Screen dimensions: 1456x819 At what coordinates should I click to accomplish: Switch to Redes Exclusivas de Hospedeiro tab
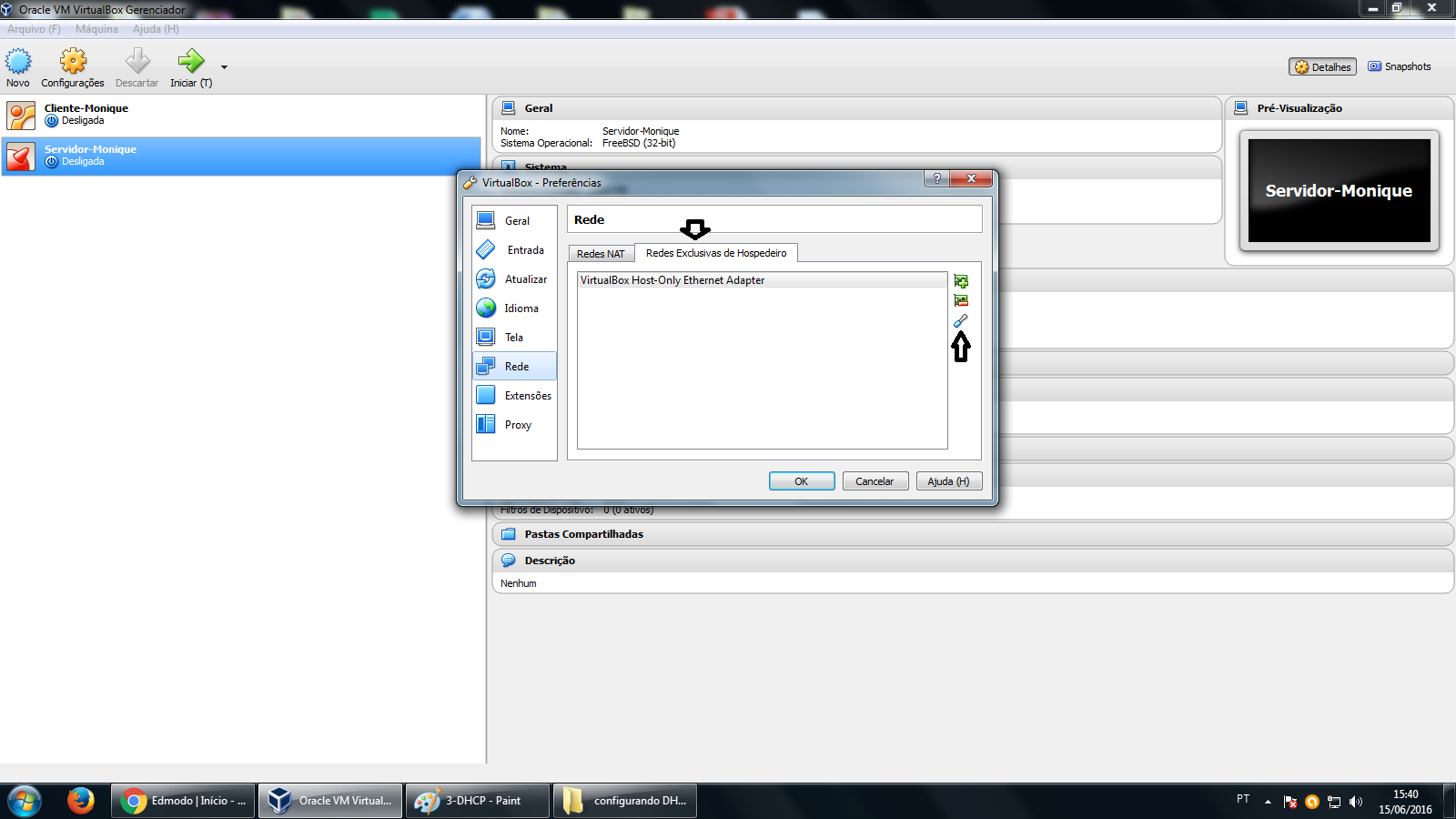(716, 253)
